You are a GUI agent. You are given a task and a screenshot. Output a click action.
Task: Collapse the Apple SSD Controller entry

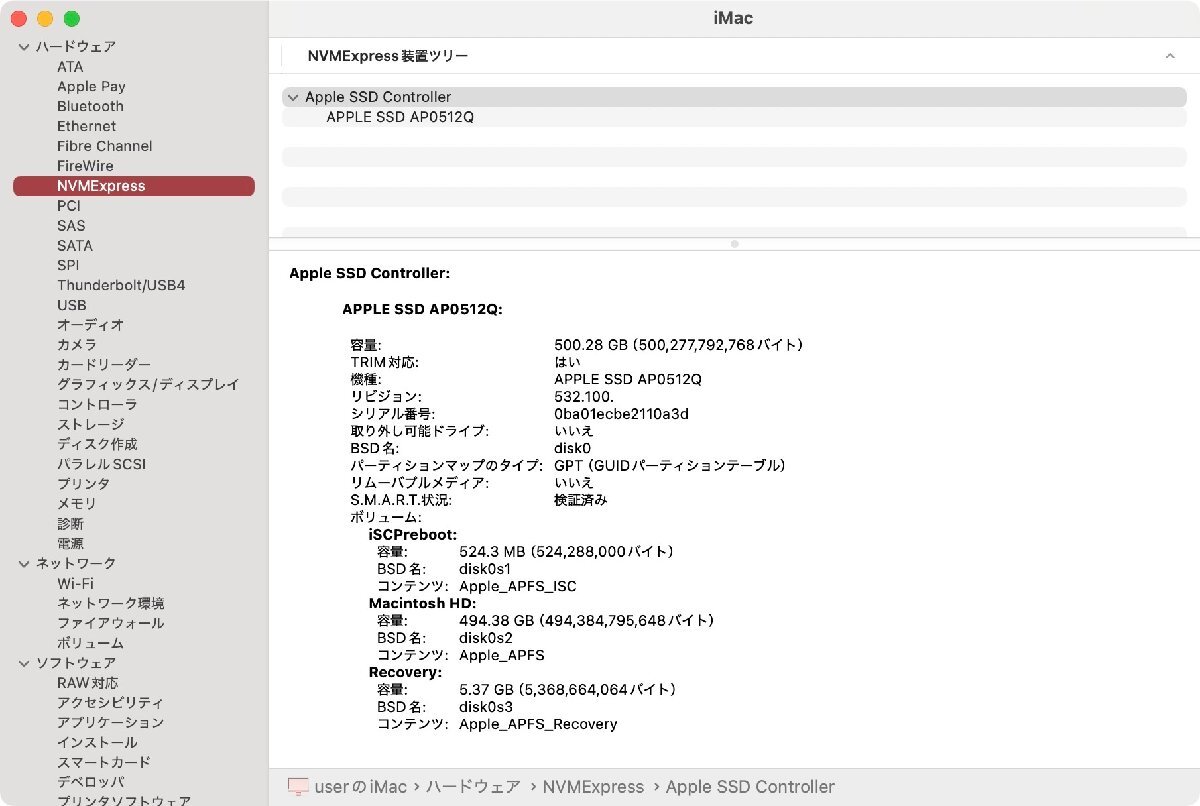point(292,97)
